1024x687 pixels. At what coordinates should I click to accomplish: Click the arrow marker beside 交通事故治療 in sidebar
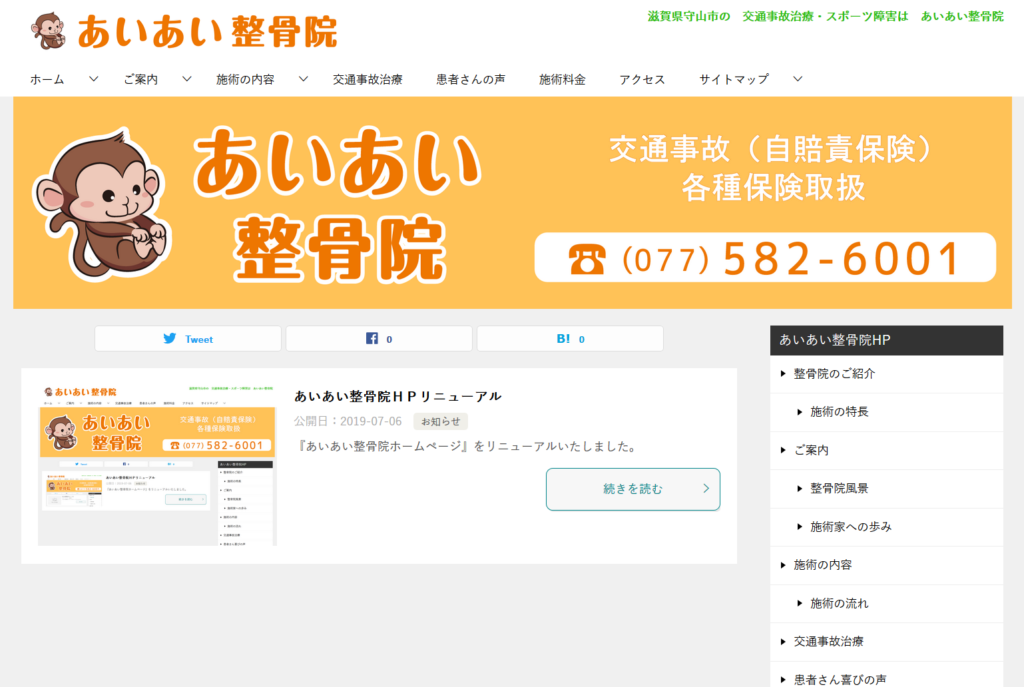tap(785, 642)
